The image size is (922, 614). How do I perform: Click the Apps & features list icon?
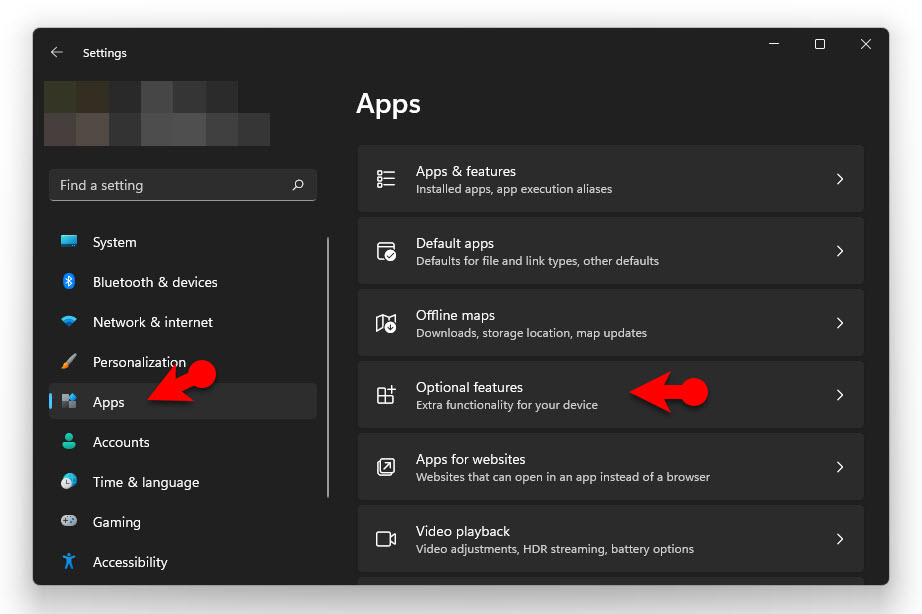coord(386,178)
